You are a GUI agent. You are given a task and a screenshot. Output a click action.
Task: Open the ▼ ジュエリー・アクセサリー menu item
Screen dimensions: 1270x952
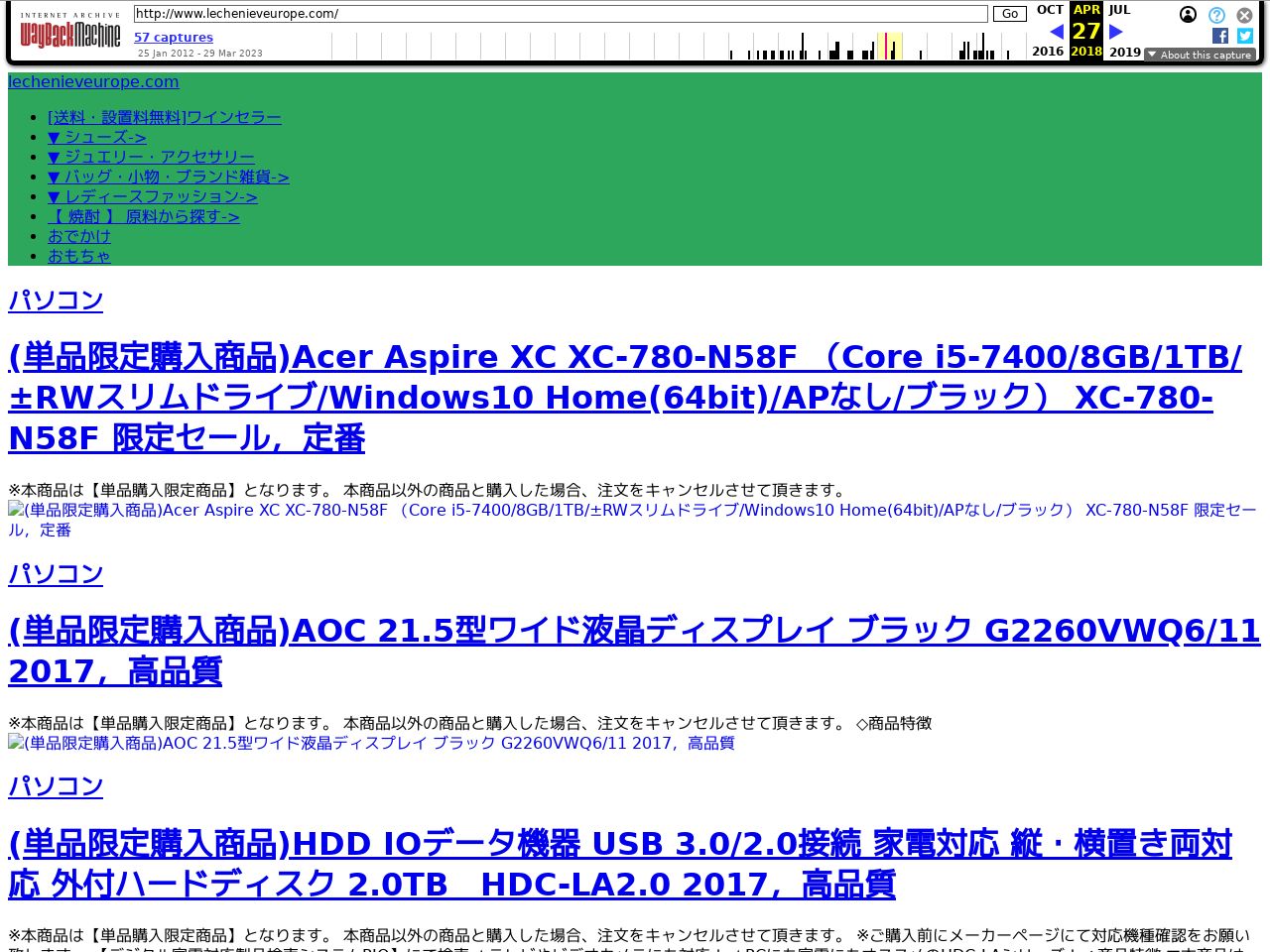pos(151,157)
